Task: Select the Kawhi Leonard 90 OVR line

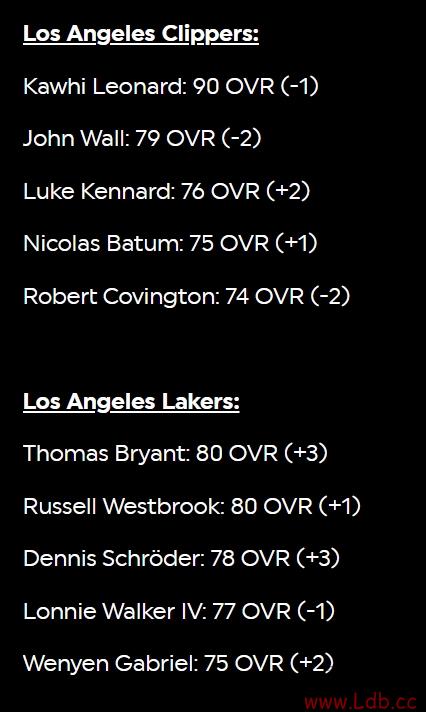Action: pyautogui.click(x=171, y=86)
